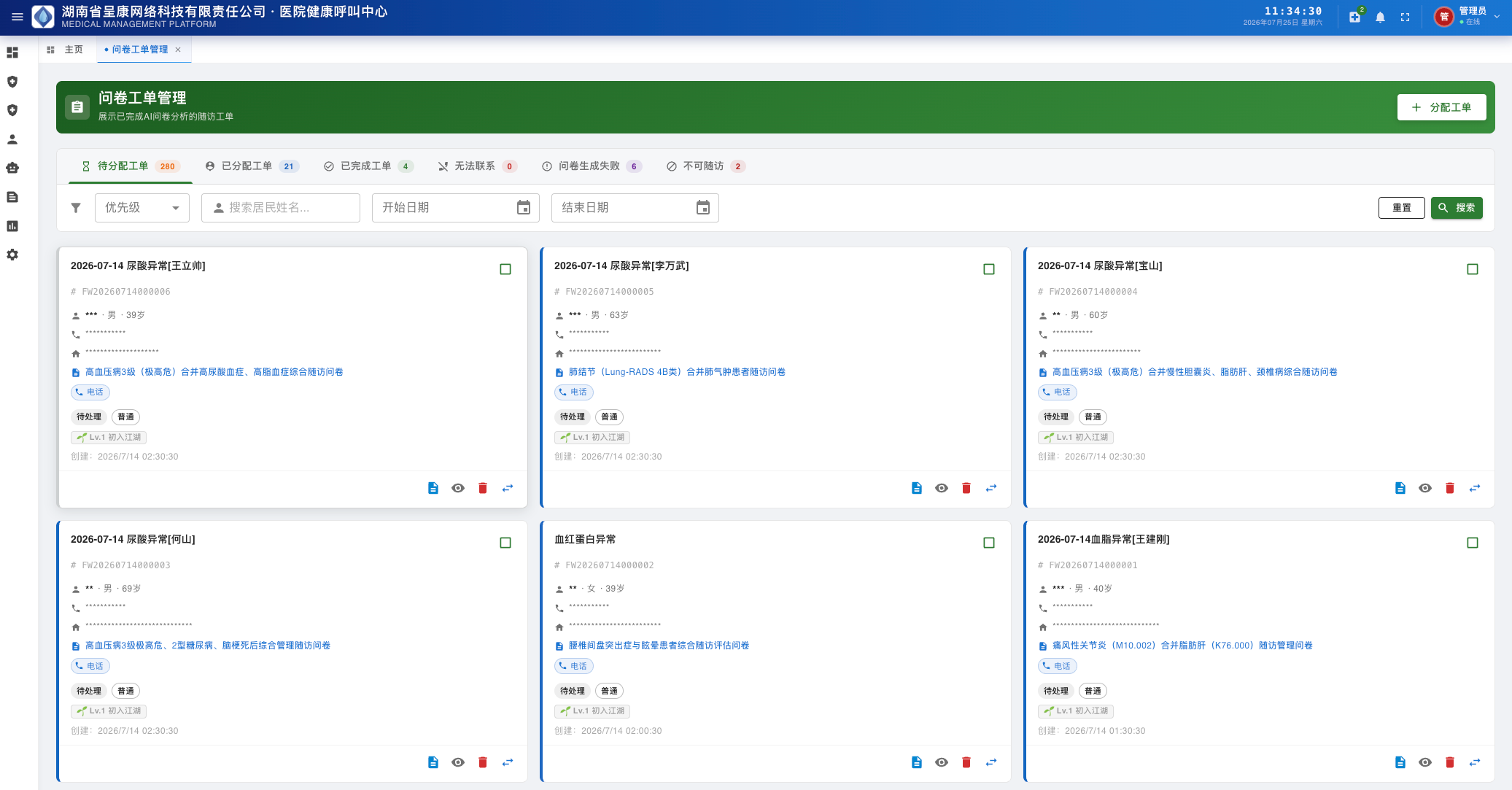Open the settings gear in sidebar
Viewport: 1512px width, 790px height.
(x=12, y=255)
